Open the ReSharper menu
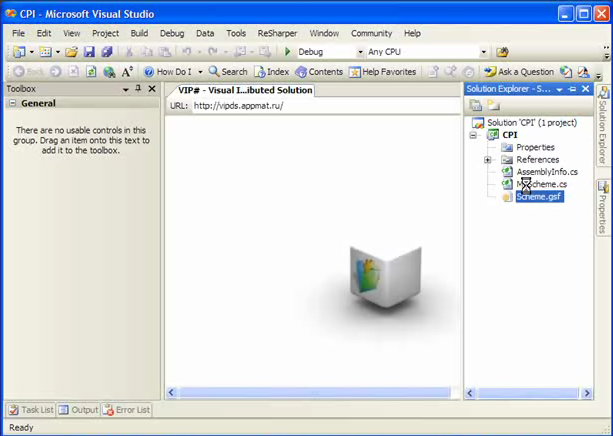 coord(277,33)
